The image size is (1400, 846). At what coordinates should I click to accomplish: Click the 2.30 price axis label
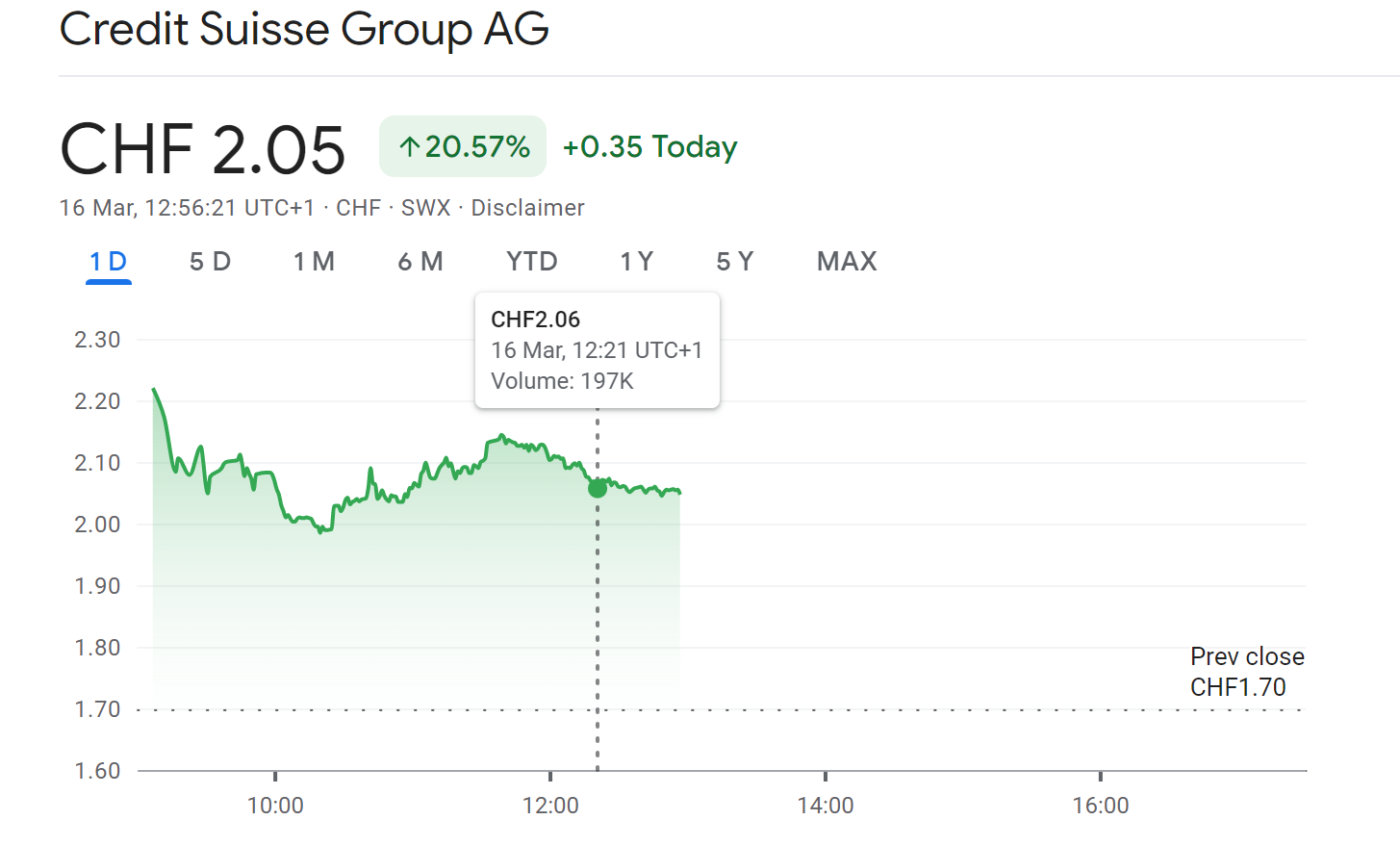coord(97,340)
